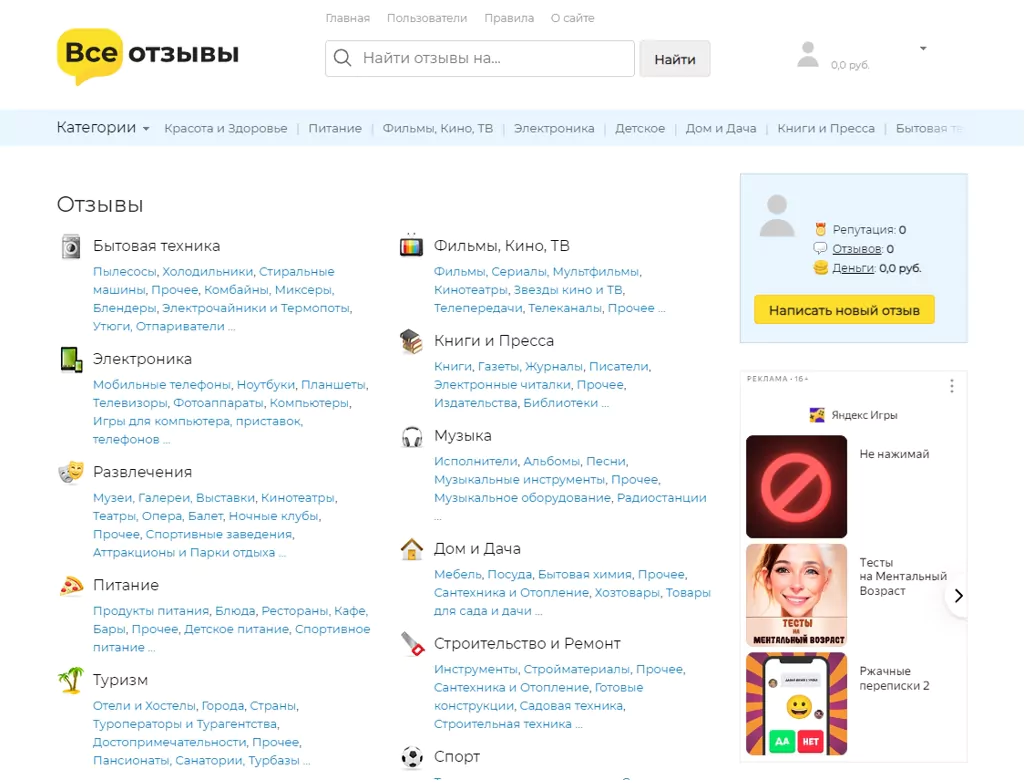Expand the Категории dropdown menu
This screenshot has height=783, width=1026.
(103, 128)
